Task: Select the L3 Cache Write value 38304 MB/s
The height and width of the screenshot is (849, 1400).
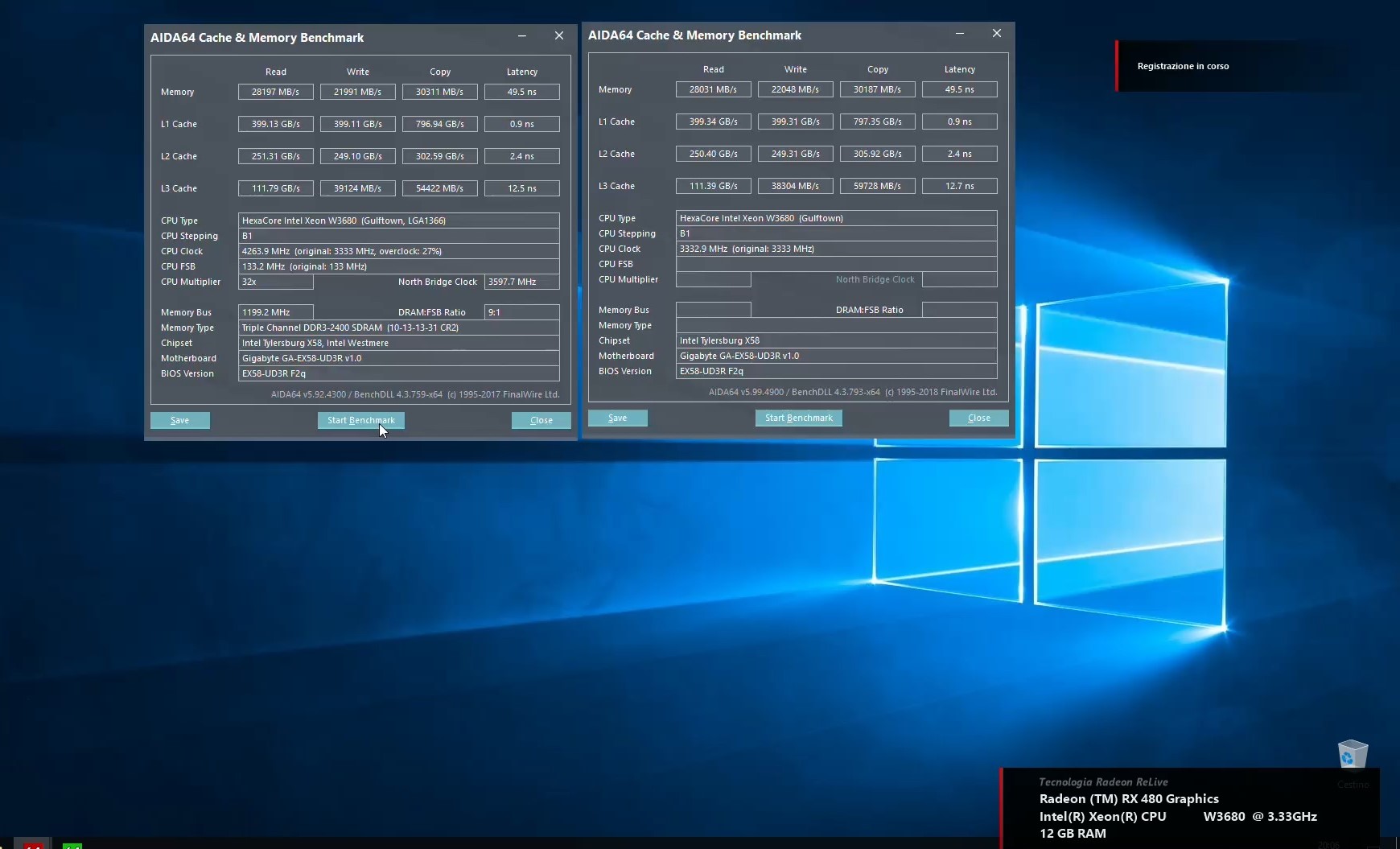Action: coord(796,186)
